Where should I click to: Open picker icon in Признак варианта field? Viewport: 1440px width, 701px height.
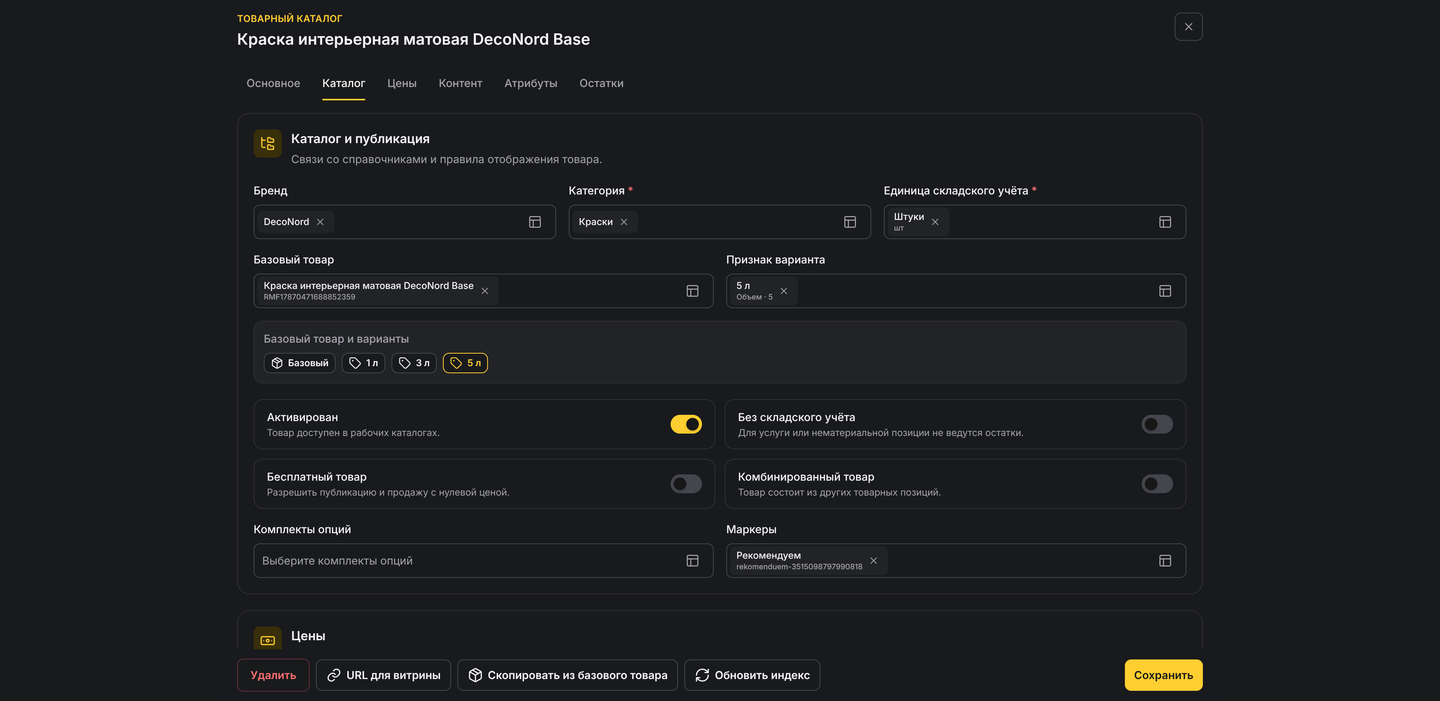[x=1165, y=291]
